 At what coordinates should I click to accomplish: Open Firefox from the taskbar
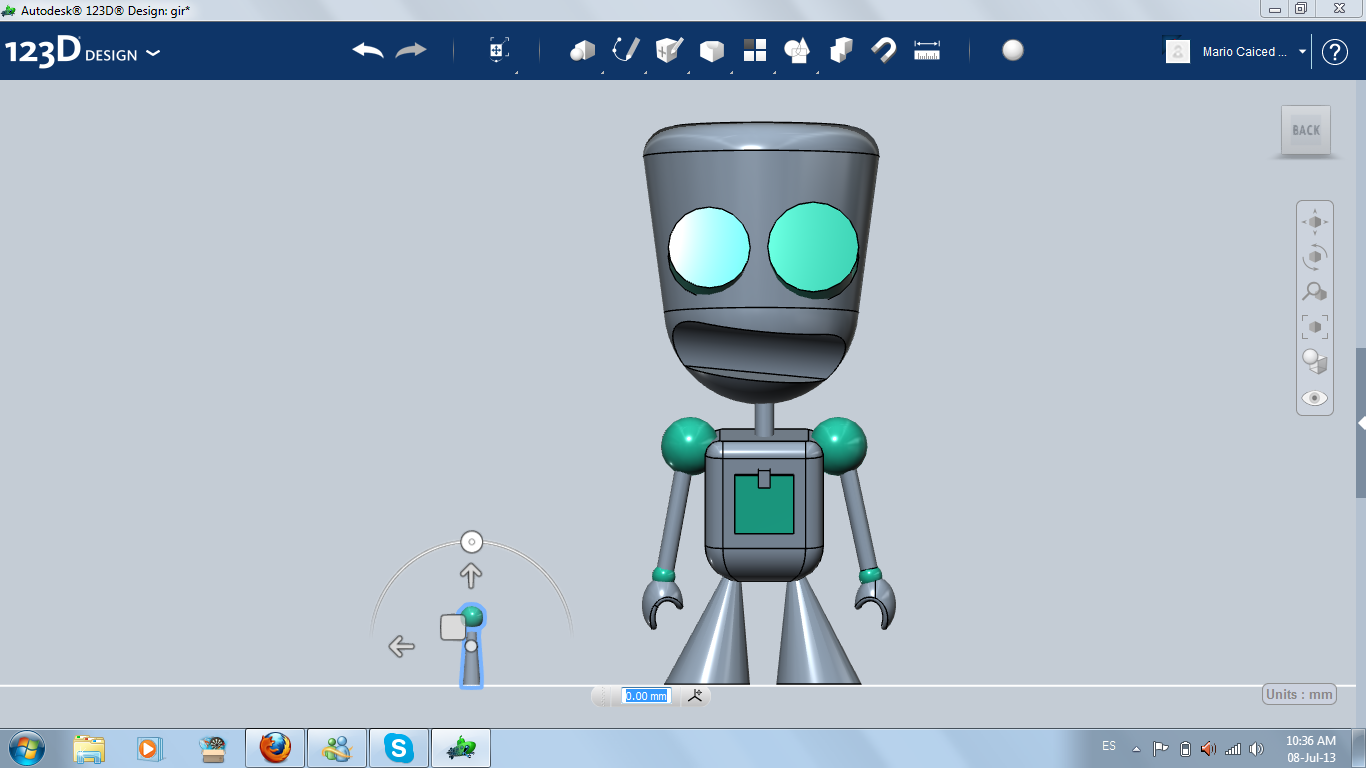point(275,747)
